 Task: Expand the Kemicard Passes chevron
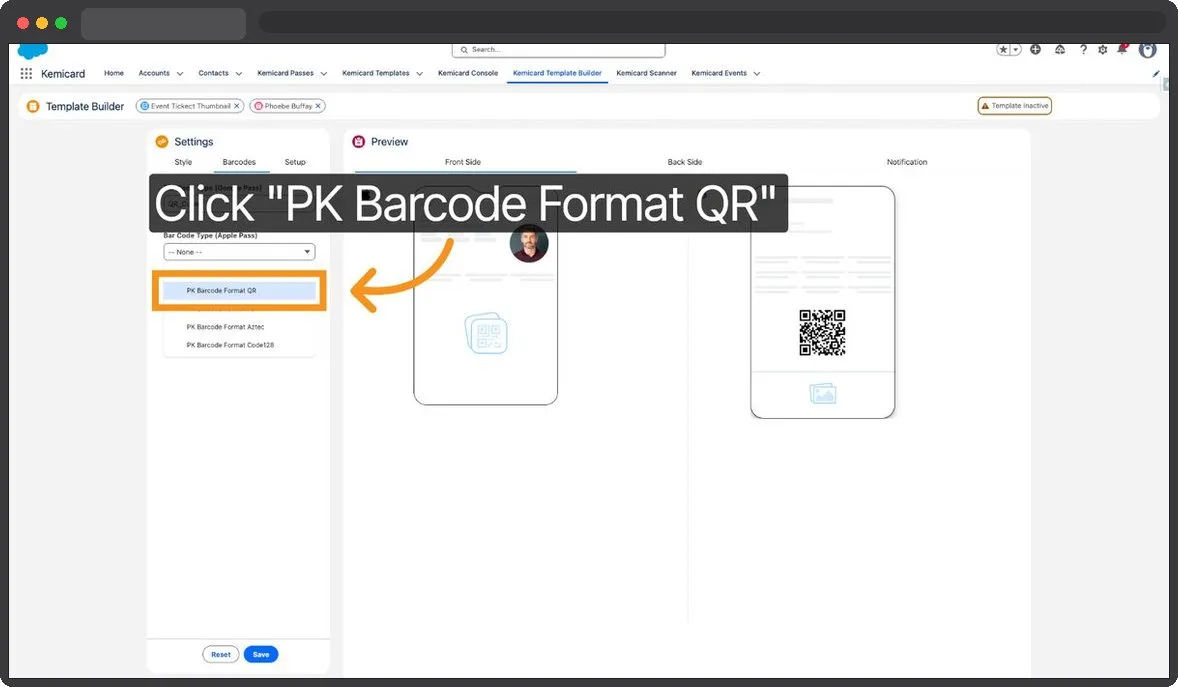[x=324, y=74]
